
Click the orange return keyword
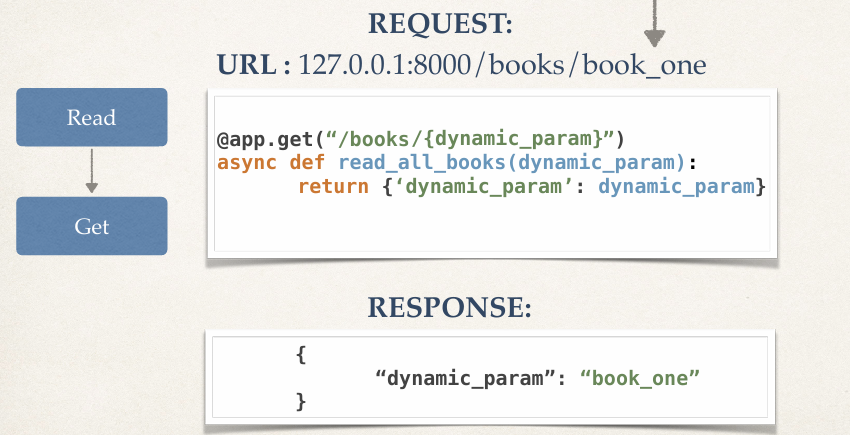coord(333,187)
